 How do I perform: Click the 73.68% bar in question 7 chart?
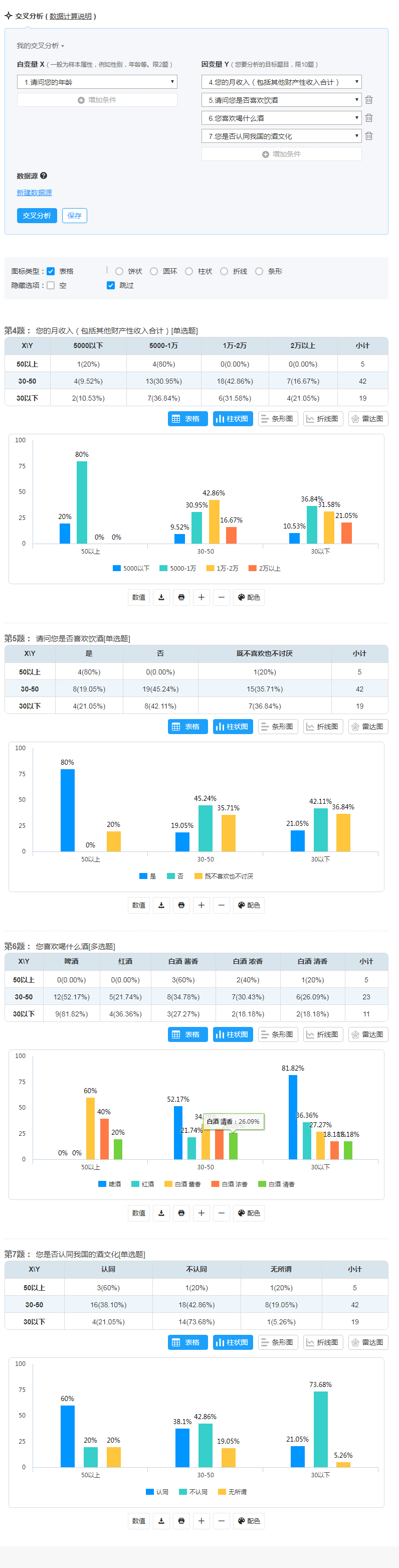click(320, 1429)
